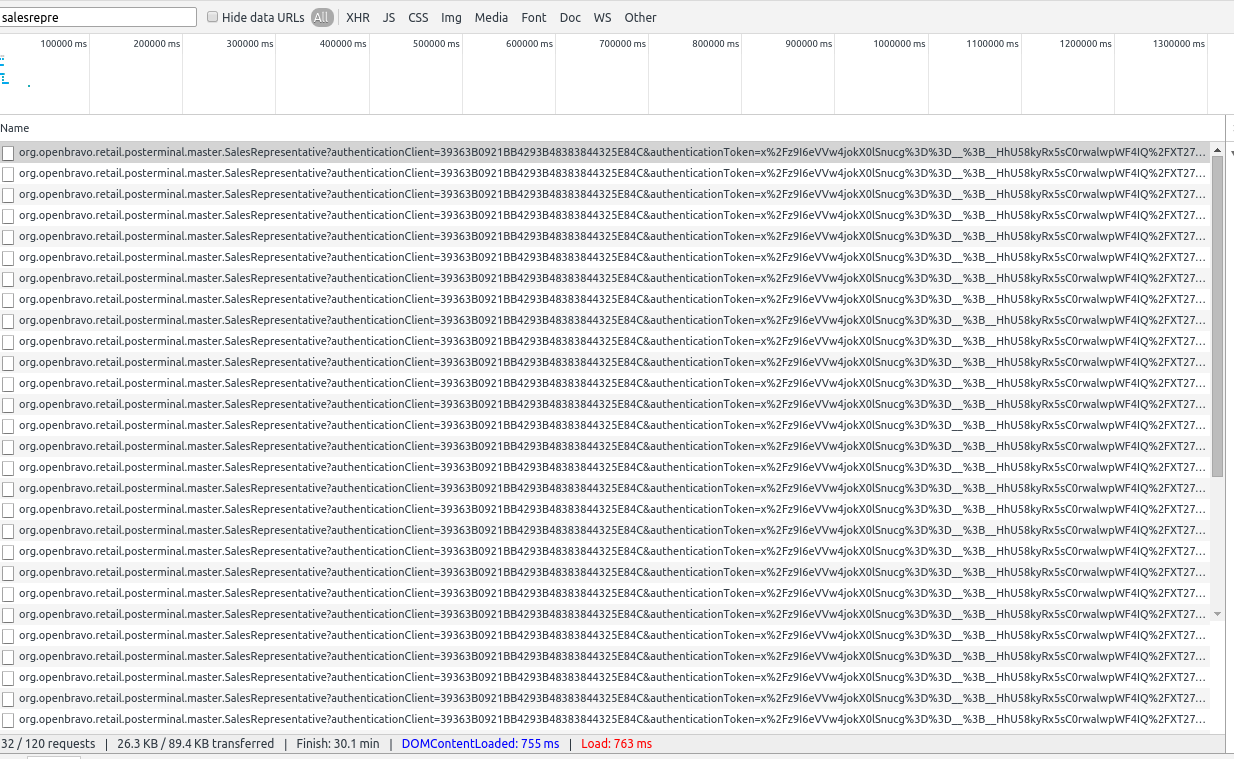
Task: Filter requests by JS type
Action: pyautogui.click(x=389, y=18)
